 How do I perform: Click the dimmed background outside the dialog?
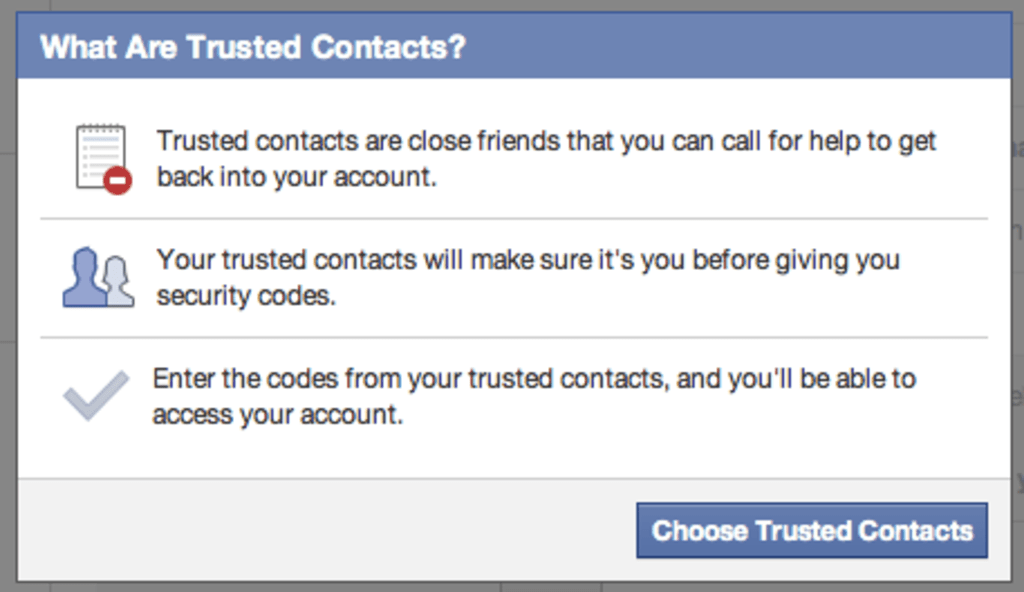point(8,294)
